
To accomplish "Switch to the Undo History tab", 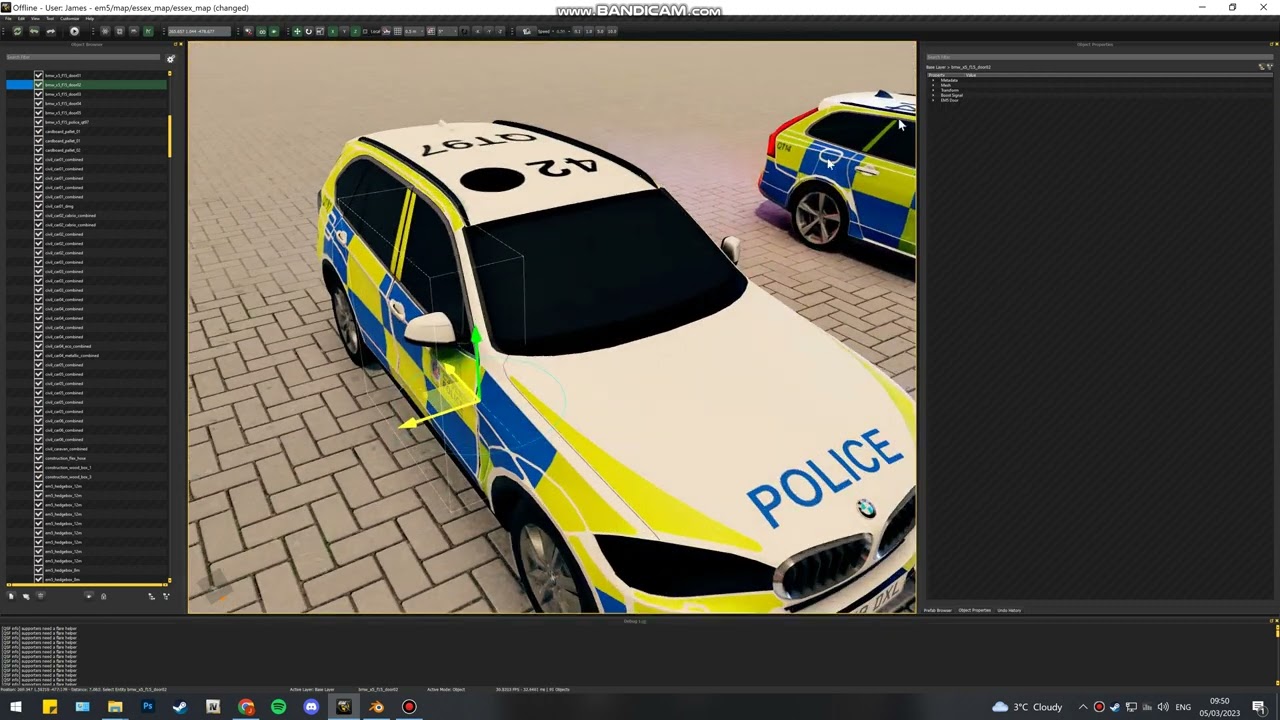I will click(x=1009, y=610).
